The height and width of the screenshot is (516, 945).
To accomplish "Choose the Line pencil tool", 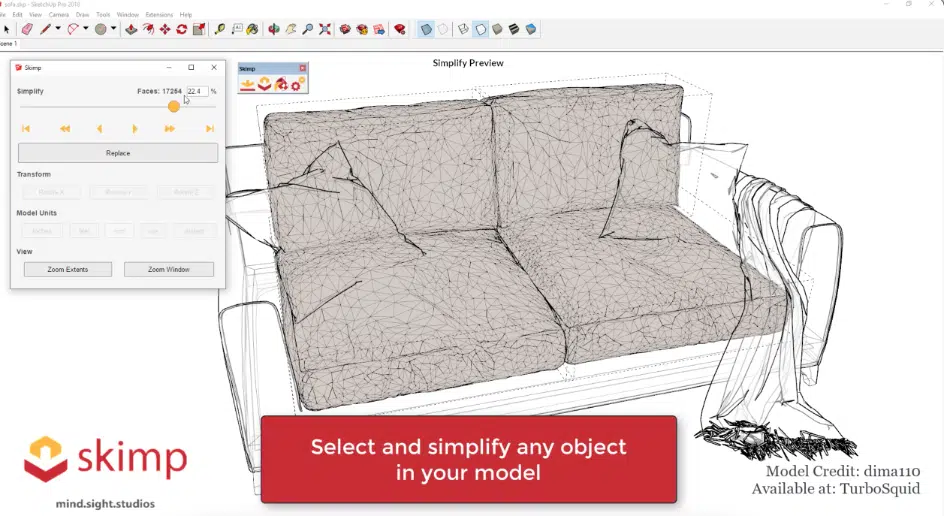I will point(45,29).
